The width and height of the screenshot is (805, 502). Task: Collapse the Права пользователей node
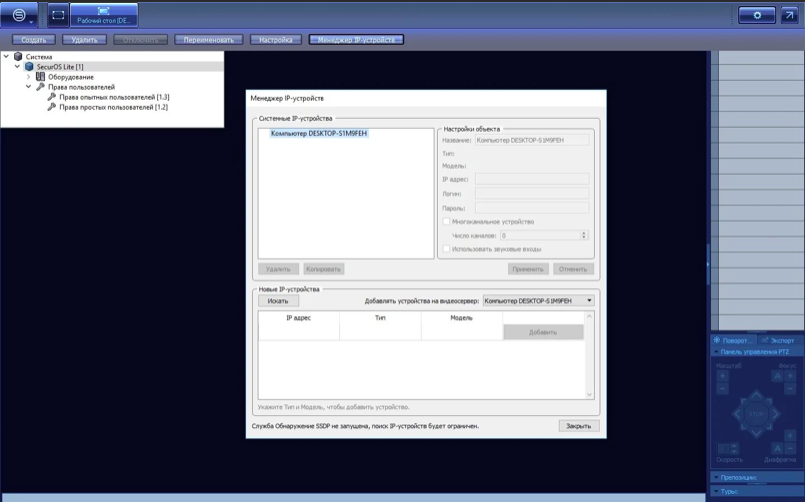[29, 87]
